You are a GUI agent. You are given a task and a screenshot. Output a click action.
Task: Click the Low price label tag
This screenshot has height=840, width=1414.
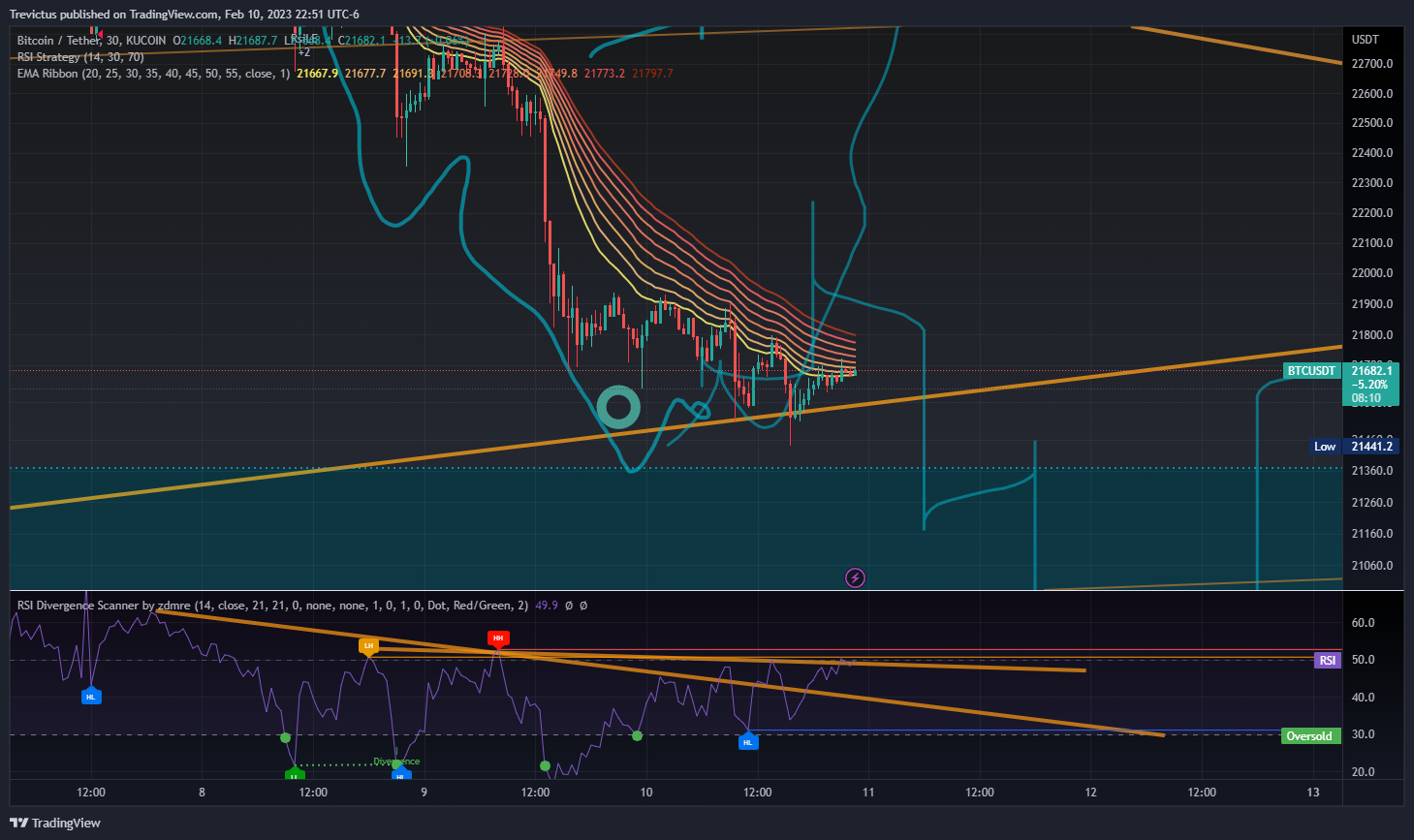coord(1325,447)
